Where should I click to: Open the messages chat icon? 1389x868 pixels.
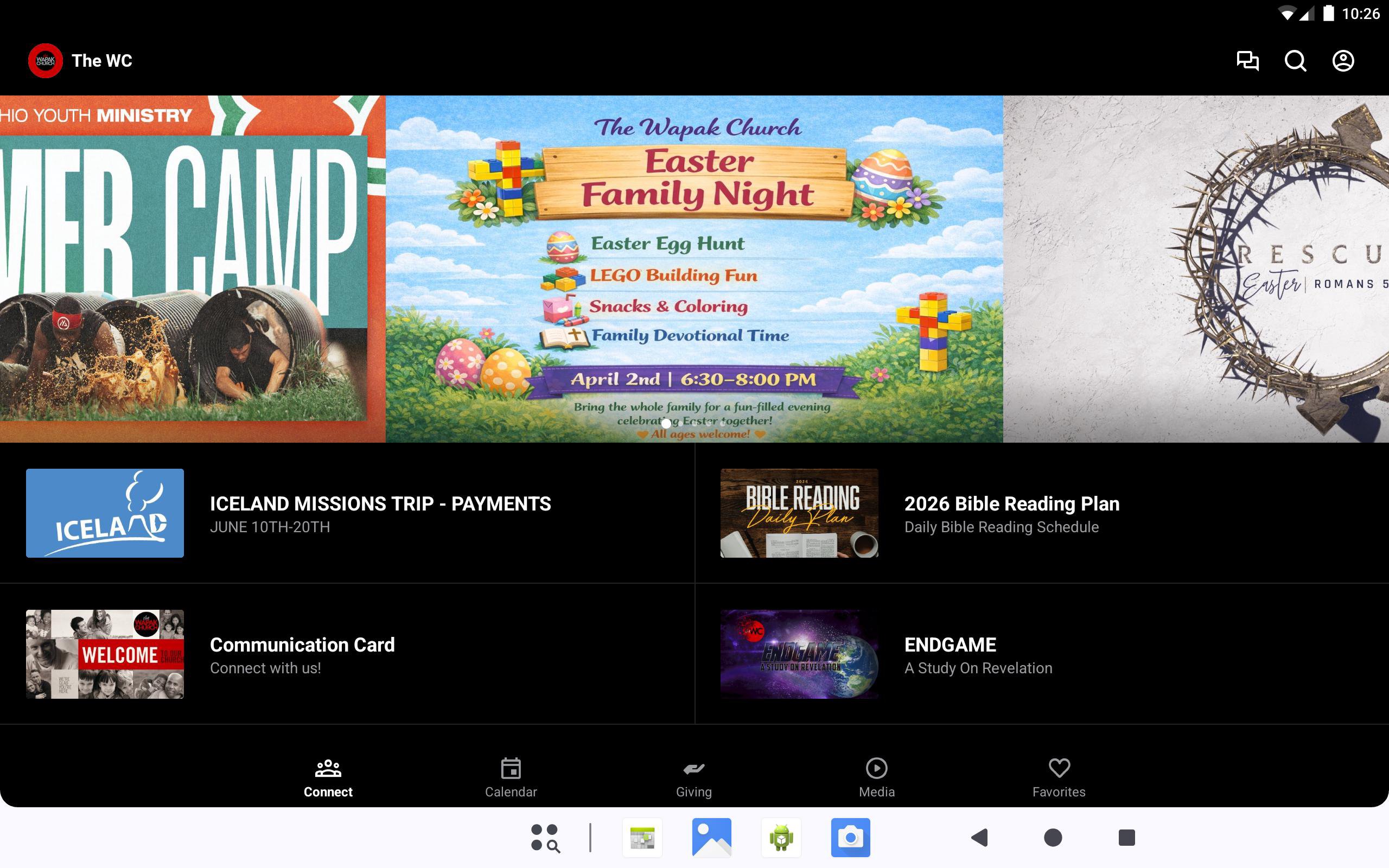pyautogui.click(x=1247, y=61)
